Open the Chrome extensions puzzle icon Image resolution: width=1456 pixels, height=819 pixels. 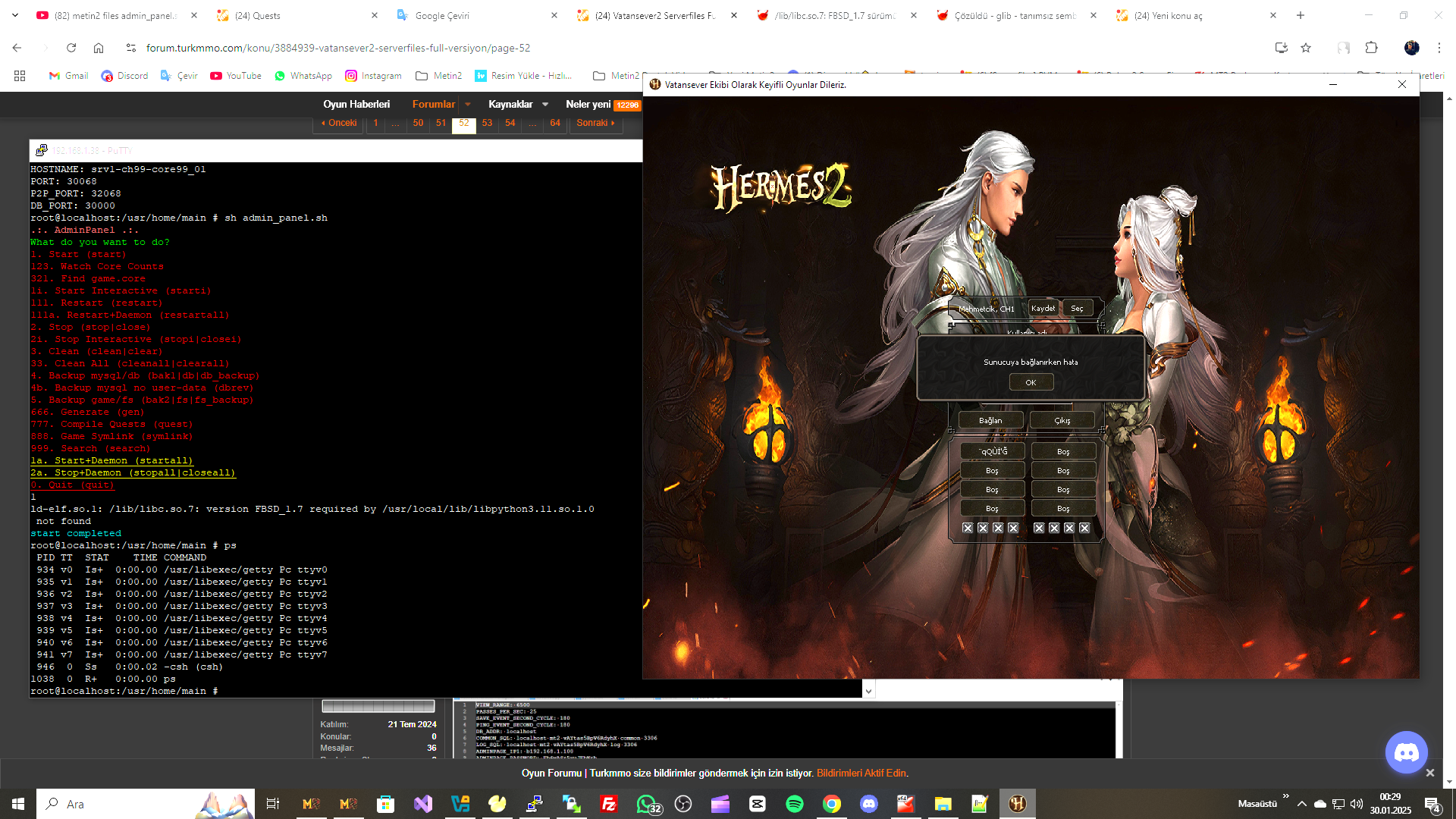click(1371, 48)
